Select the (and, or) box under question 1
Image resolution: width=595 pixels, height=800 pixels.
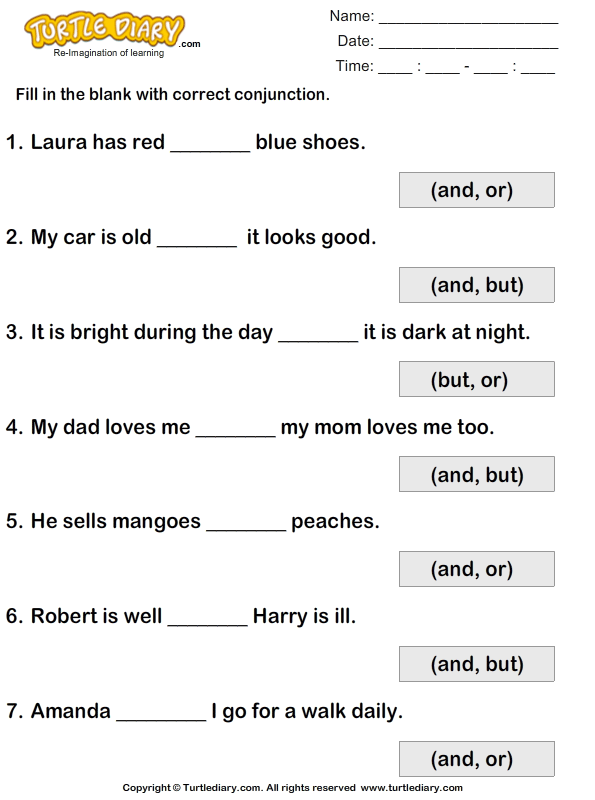tap(477, 190)
